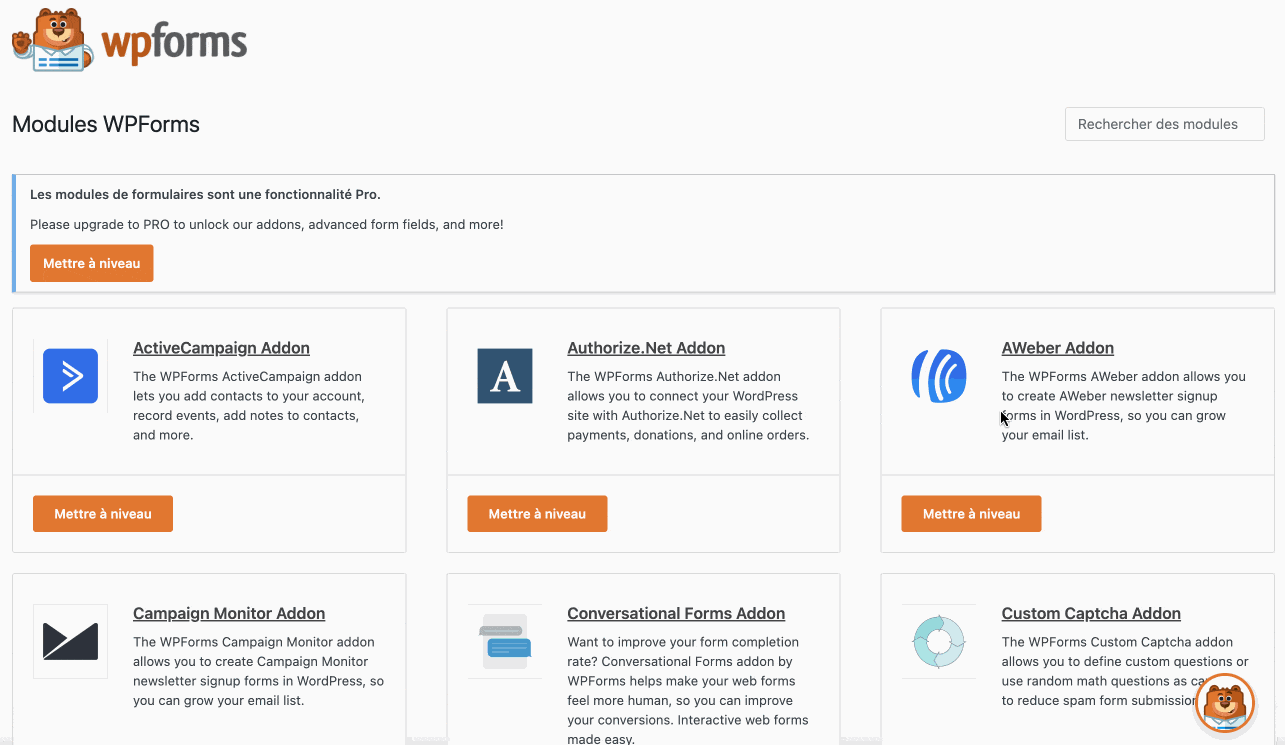Click the Authorize.Net addon description text
The image size is (1285, 745).
[x=688, y=406]
